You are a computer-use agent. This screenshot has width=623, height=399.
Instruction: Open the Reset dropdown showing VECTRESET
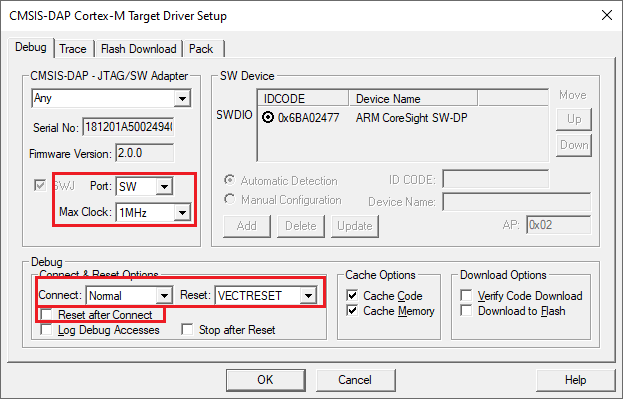[266, 296]
